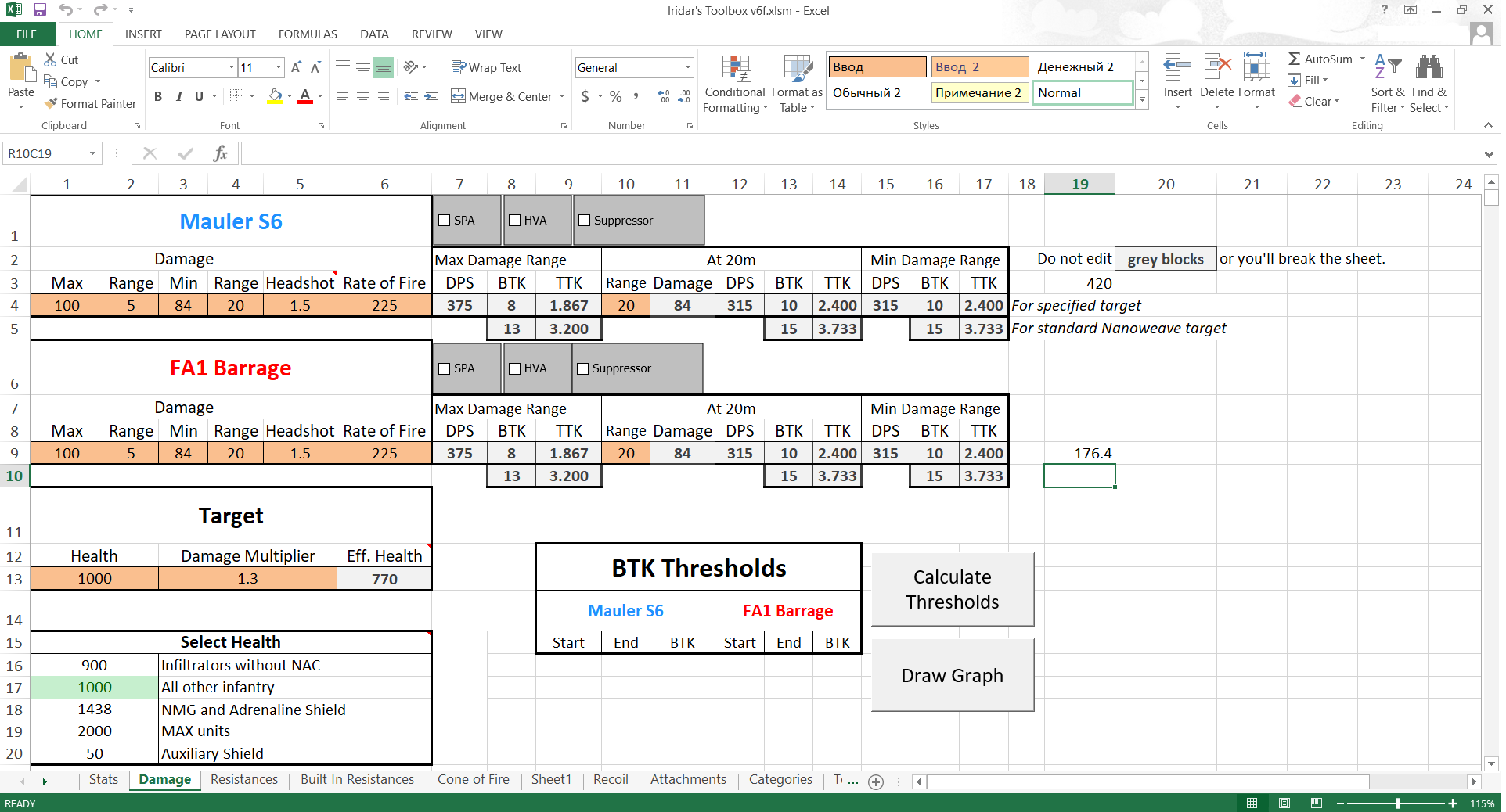1506x812 pixels.
Task: Increase font size with the large A icon
Action: pos(296,67)
